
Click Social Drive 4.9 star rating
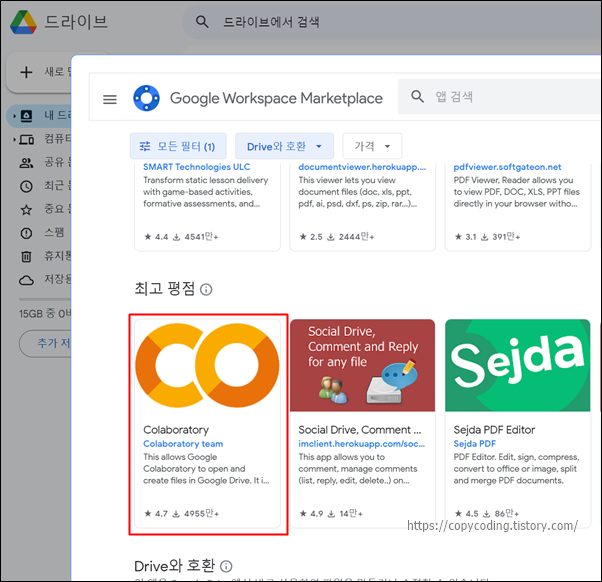[311, 514]
